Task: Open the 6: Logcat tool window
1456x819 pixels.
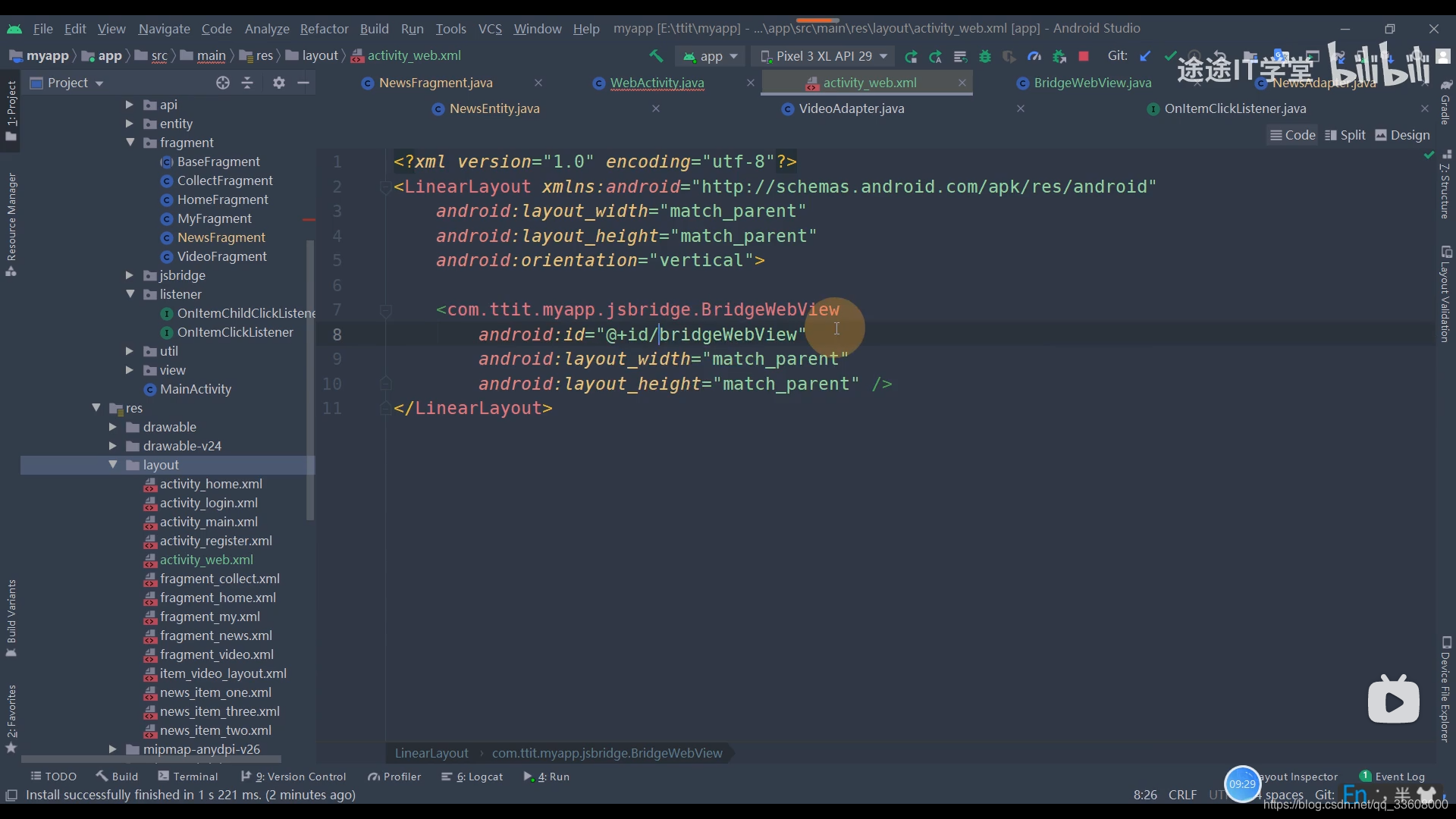Action: tap(472, 777)
